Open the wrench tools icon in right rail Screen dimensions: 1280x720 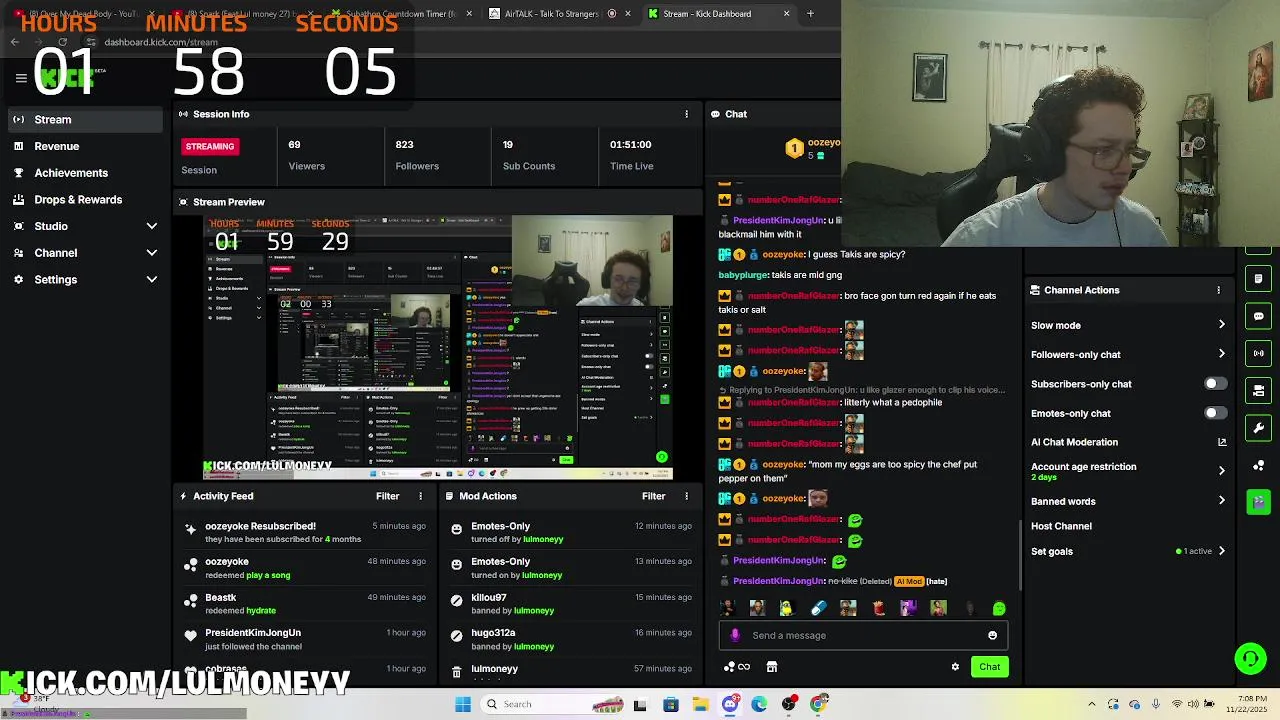pyautogui.click(x=1259, y=428)
